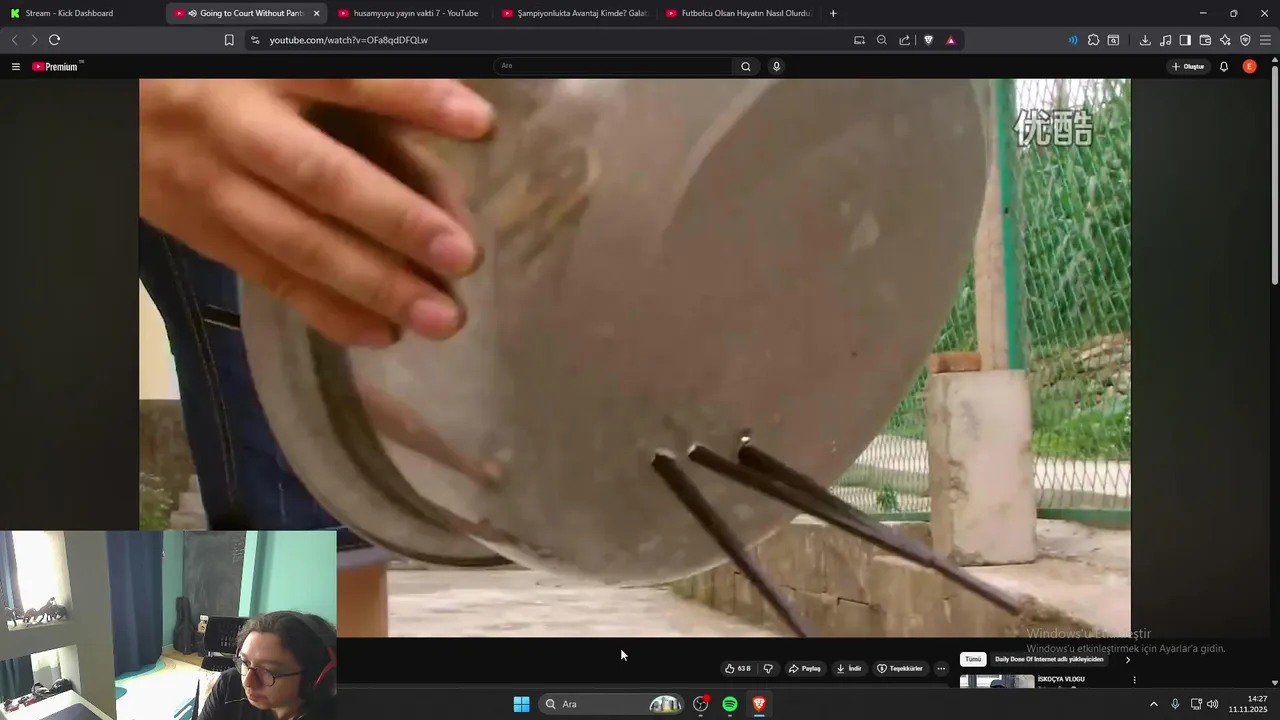Bookmark this page with bookmark icon

tap(229, 40)
